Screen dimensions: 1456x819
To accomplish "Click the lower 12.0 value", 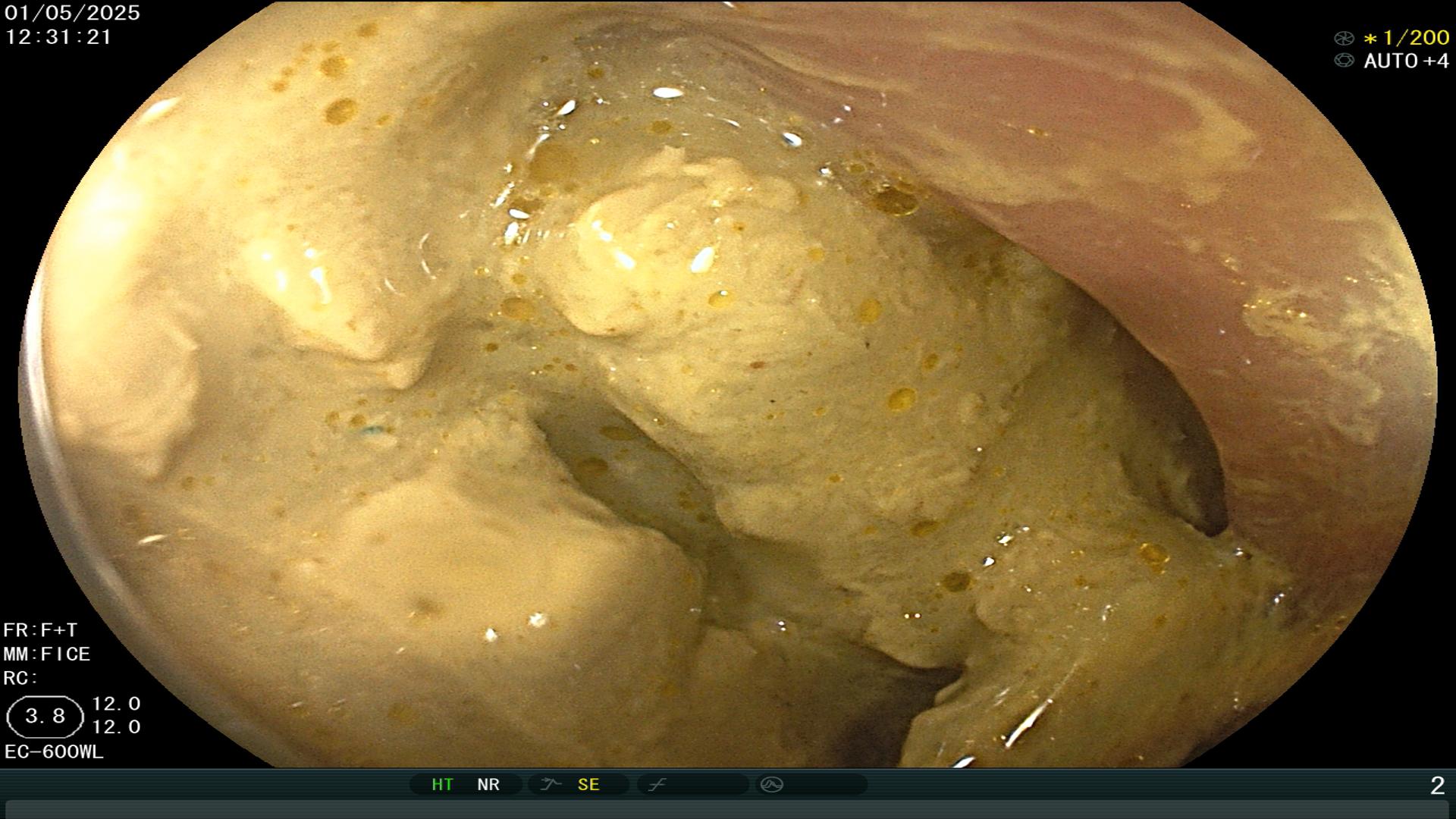I will [116, 727].
